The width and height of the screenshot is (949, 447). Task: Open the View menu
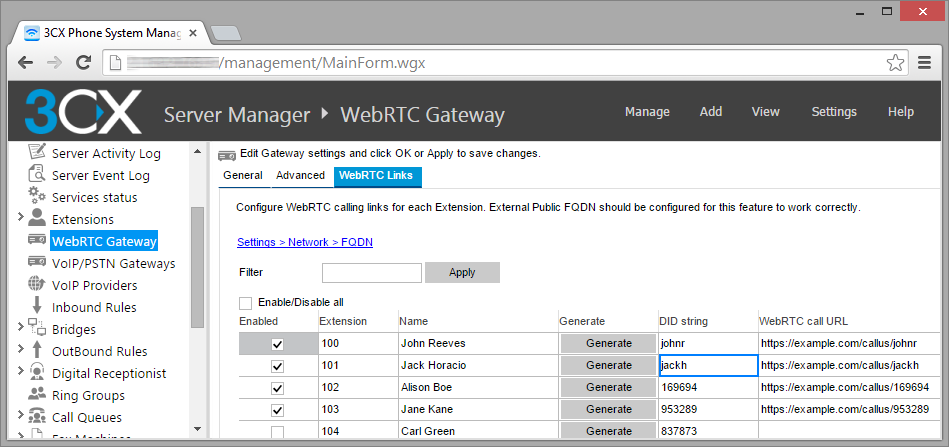[765, 112]
